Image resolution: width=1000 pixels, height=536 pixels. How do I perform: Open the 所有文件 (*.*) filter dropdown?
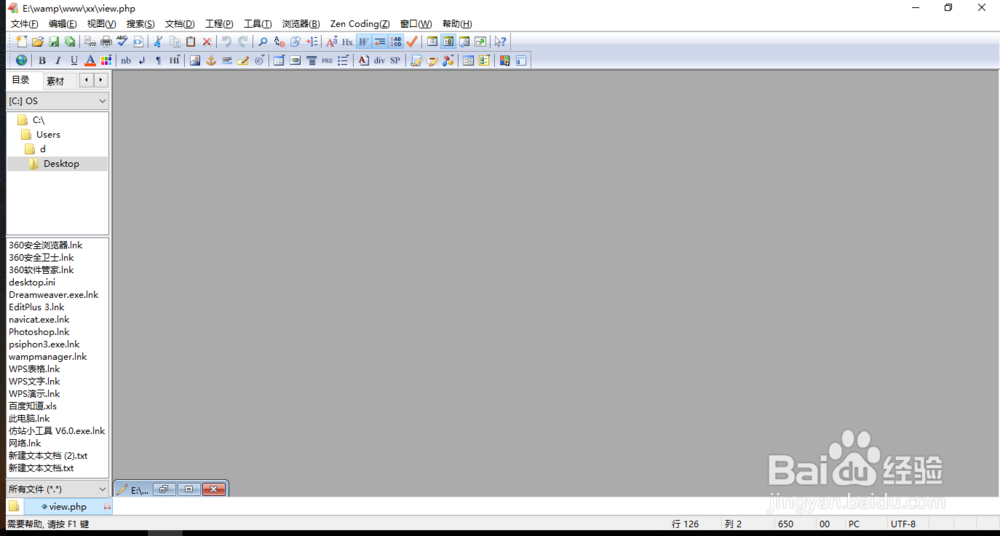coord(57,489)
